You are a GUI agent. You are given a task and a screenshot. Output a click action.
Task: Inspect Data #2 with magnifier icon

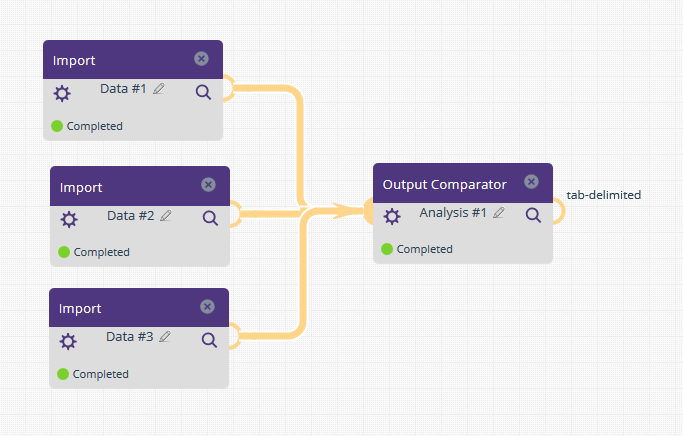pyautogui.click(x=210, y=218)
